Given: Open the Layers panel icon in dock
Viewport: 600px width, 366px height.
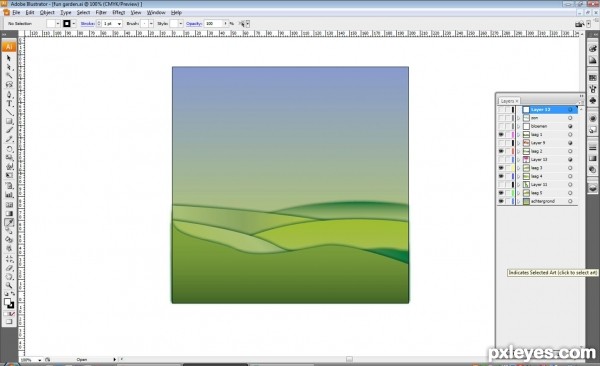Looking at the screenshot, I should 592,188.
